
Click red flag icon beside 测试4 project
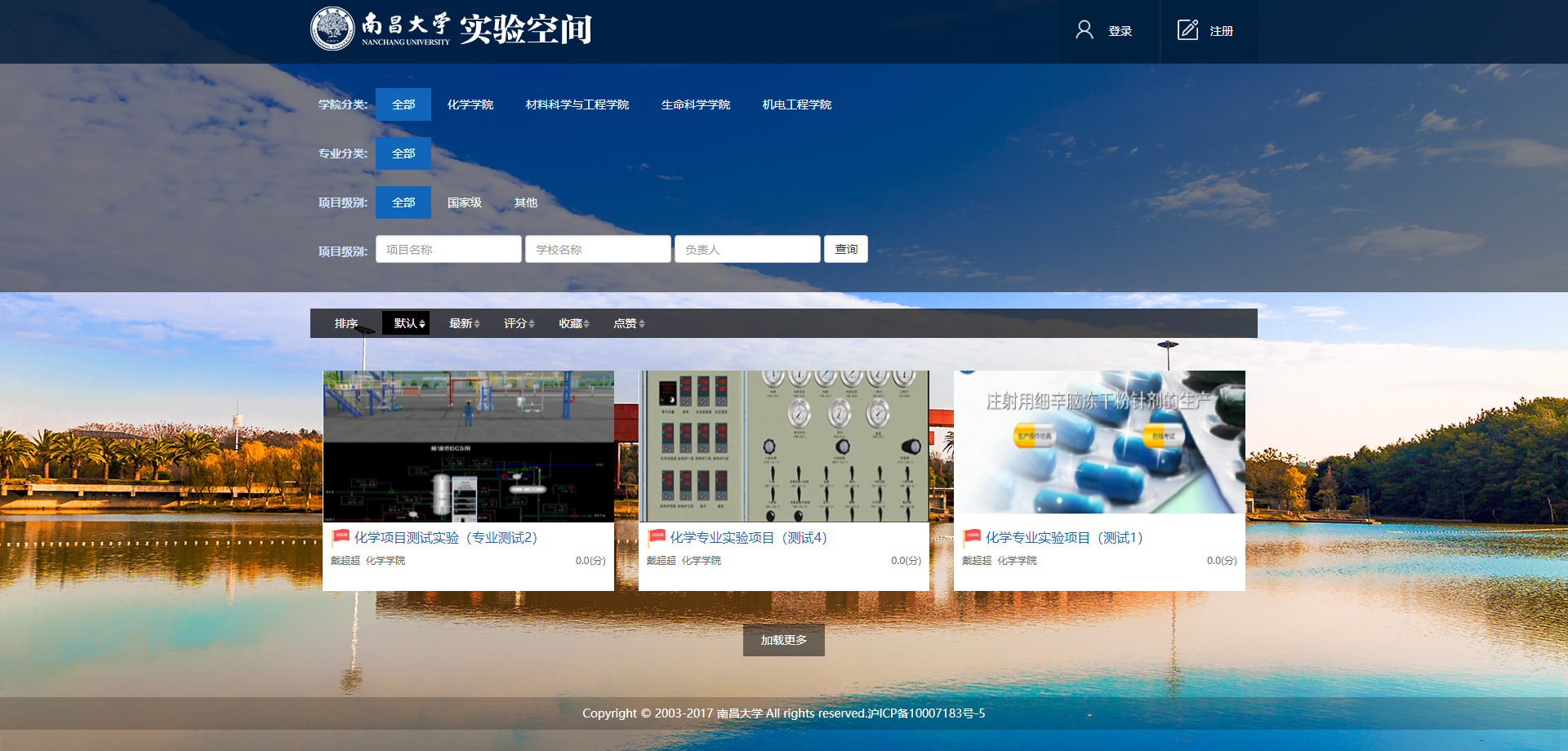657,537
